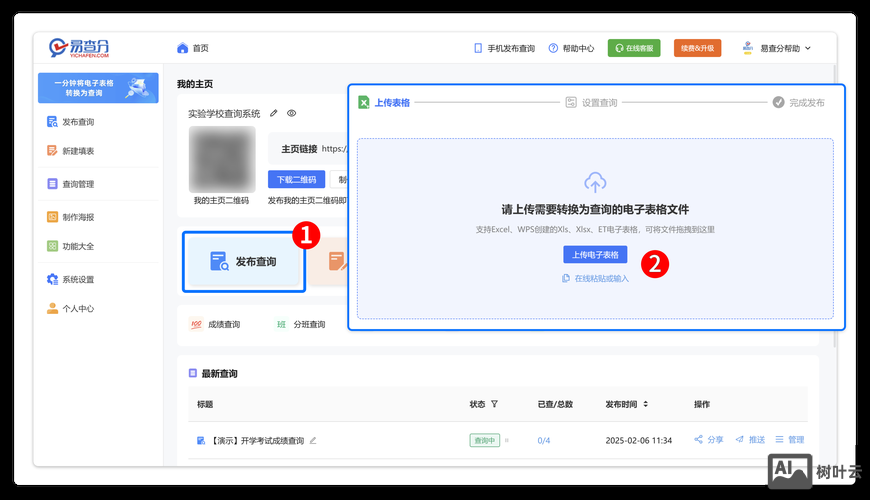Click the page vertical scrollbar
870x500 pixels.
pos(834,205)
